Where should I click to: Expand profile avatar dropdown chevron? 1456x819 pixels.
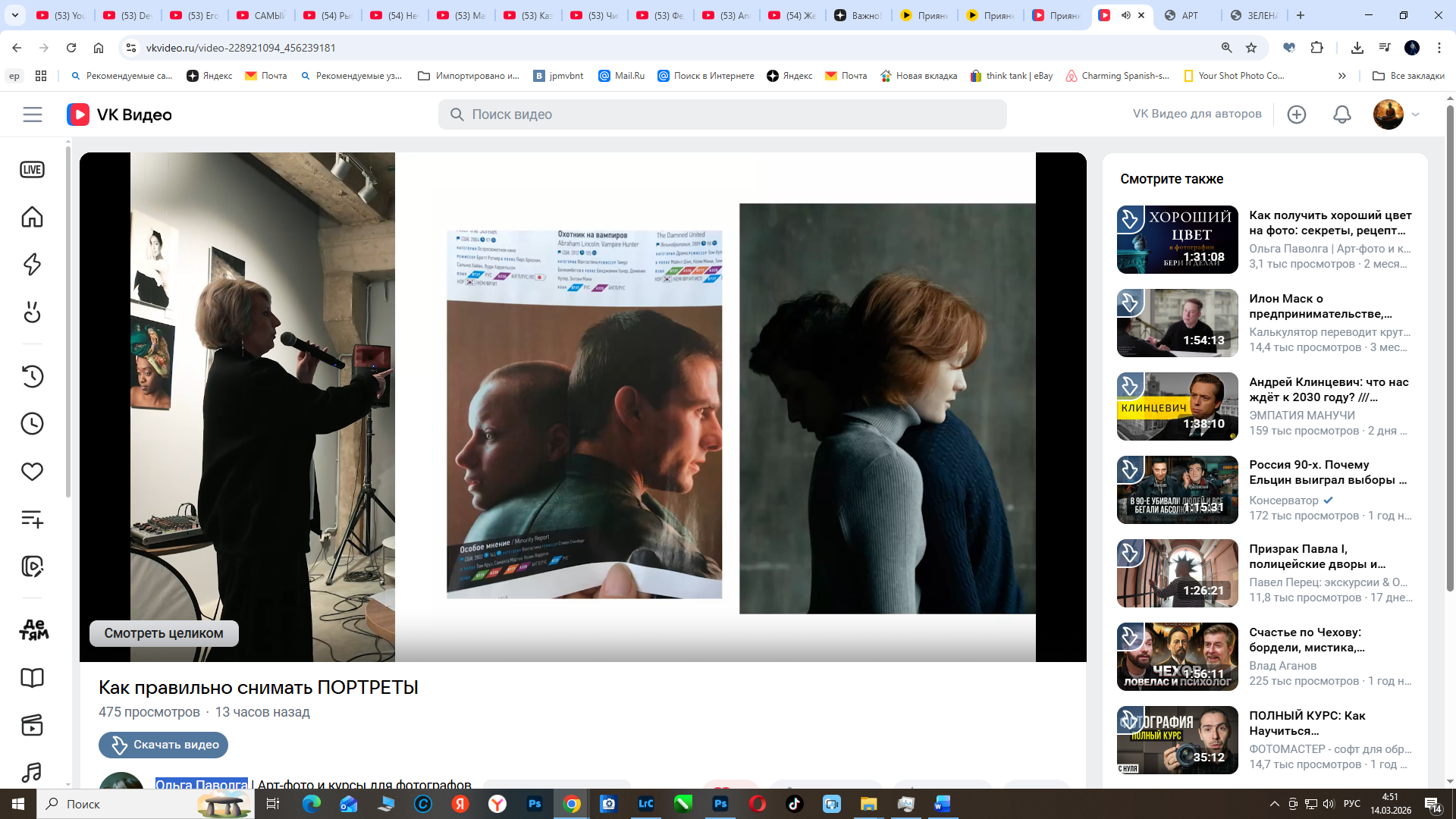click(x=1415, y=115)
